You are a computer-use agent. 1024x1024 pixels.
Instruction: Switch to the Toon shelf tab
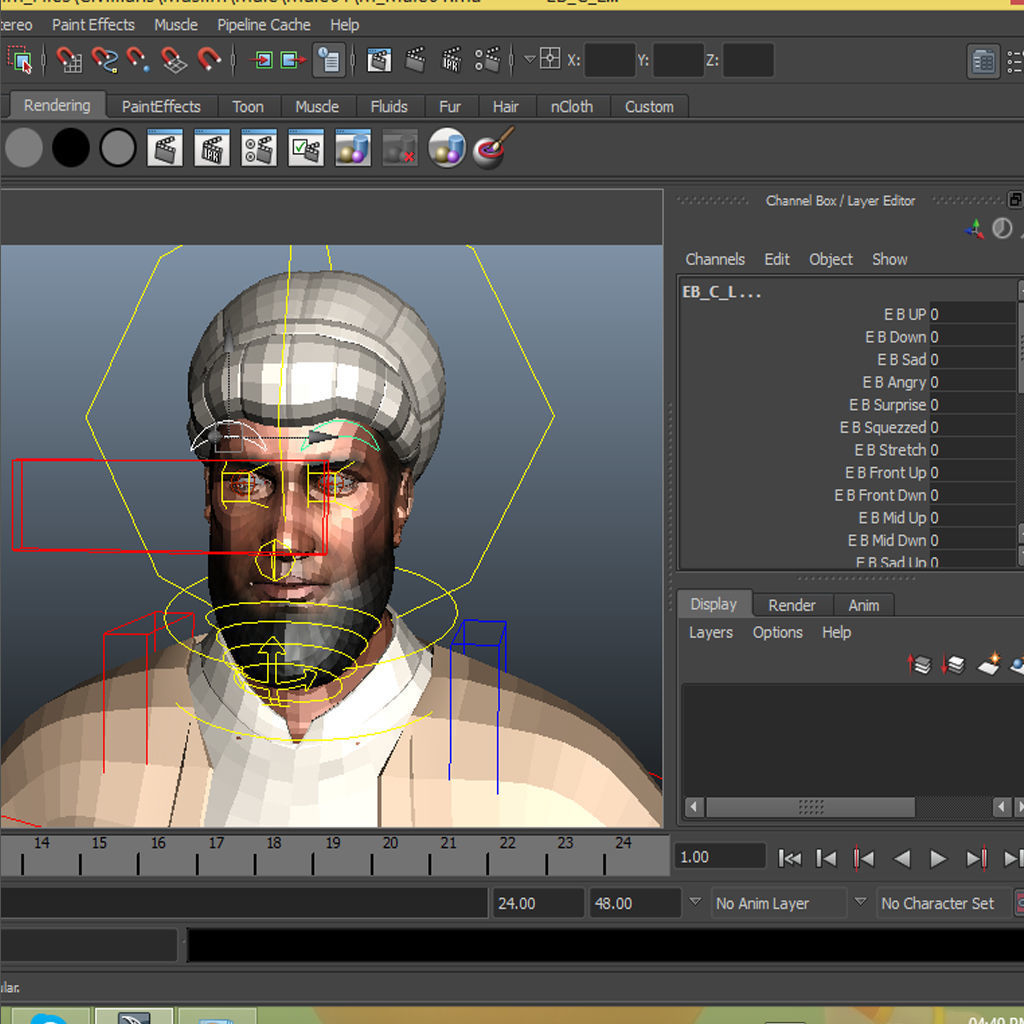click(x=248, y=106)
